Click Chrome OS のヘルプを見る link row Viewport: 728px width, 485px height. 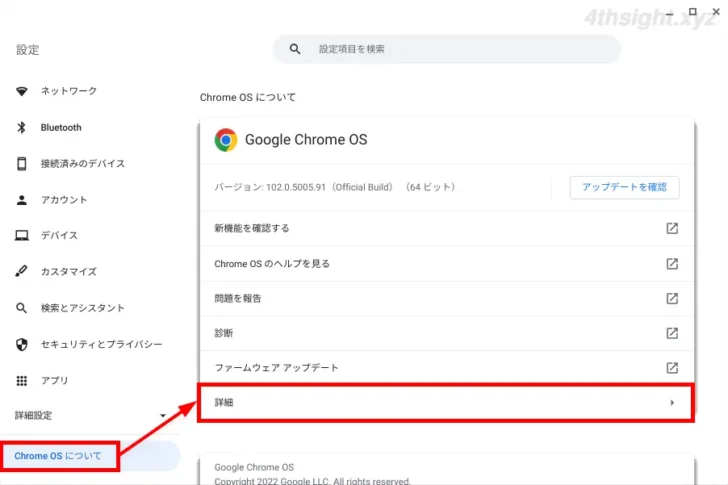point(447,264)
